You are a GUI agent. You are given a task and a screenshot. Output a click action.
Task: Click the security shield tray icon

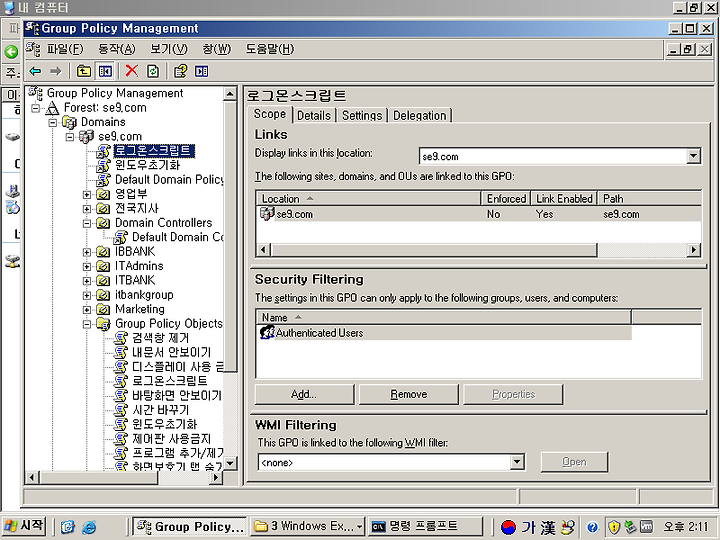click(x=614, y=527)
